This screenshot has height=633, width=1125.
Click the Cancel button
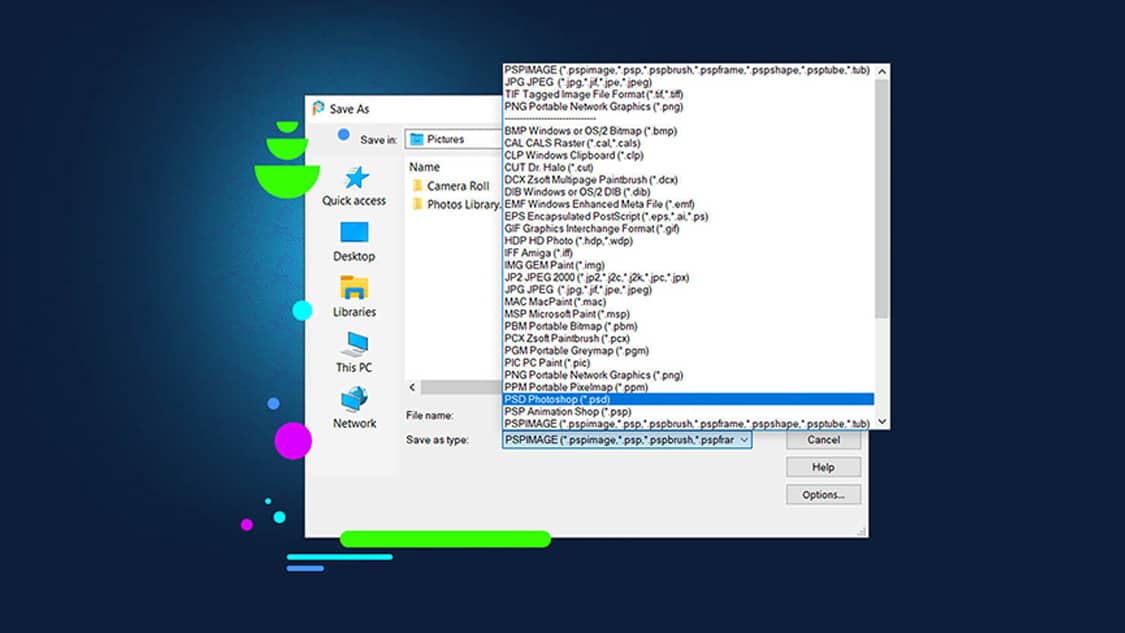tap(823, 440)
